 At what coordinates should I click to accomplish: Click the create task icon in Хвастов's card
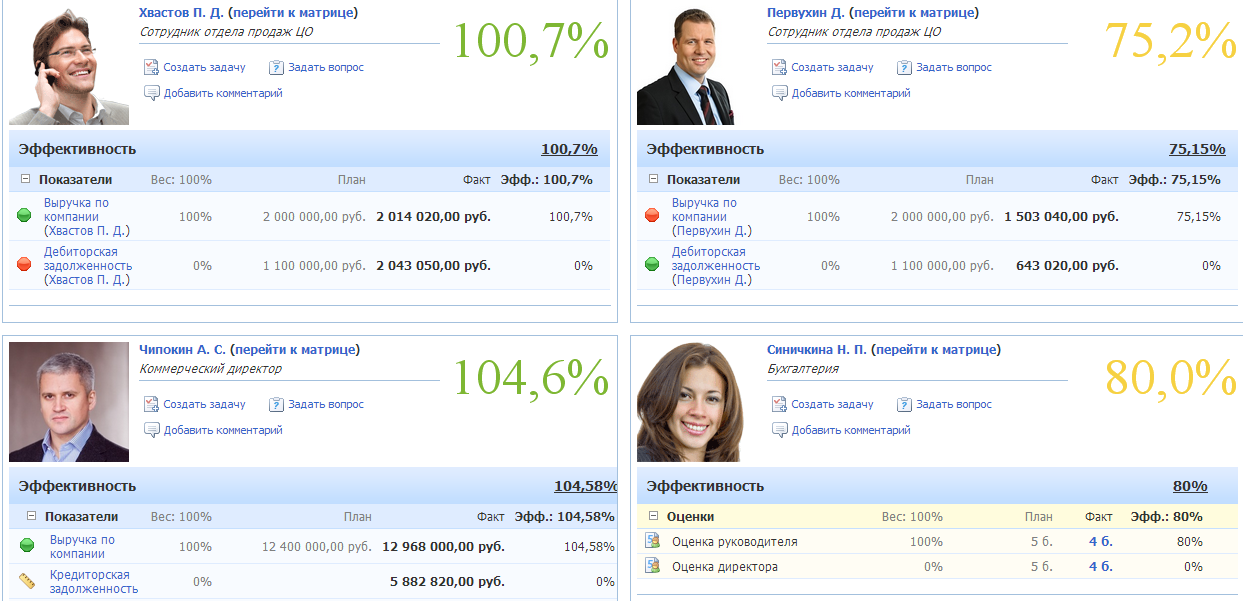pos(151,67)
